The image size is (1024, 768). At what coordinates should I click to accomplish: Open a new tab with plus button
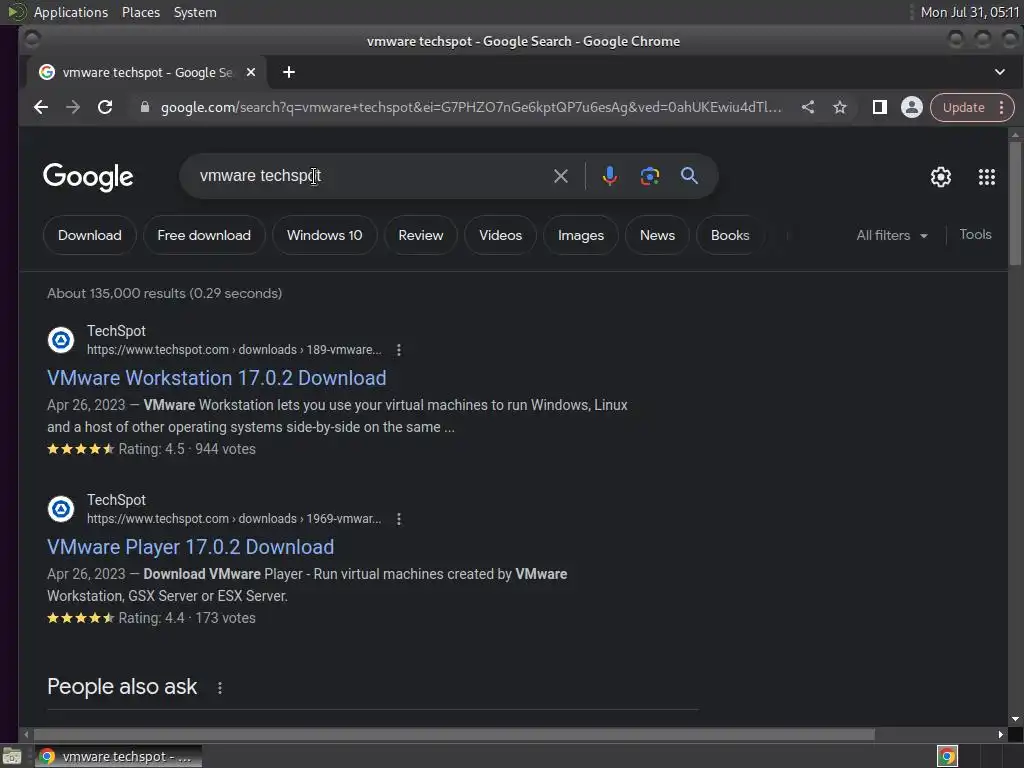click(289, 72)
